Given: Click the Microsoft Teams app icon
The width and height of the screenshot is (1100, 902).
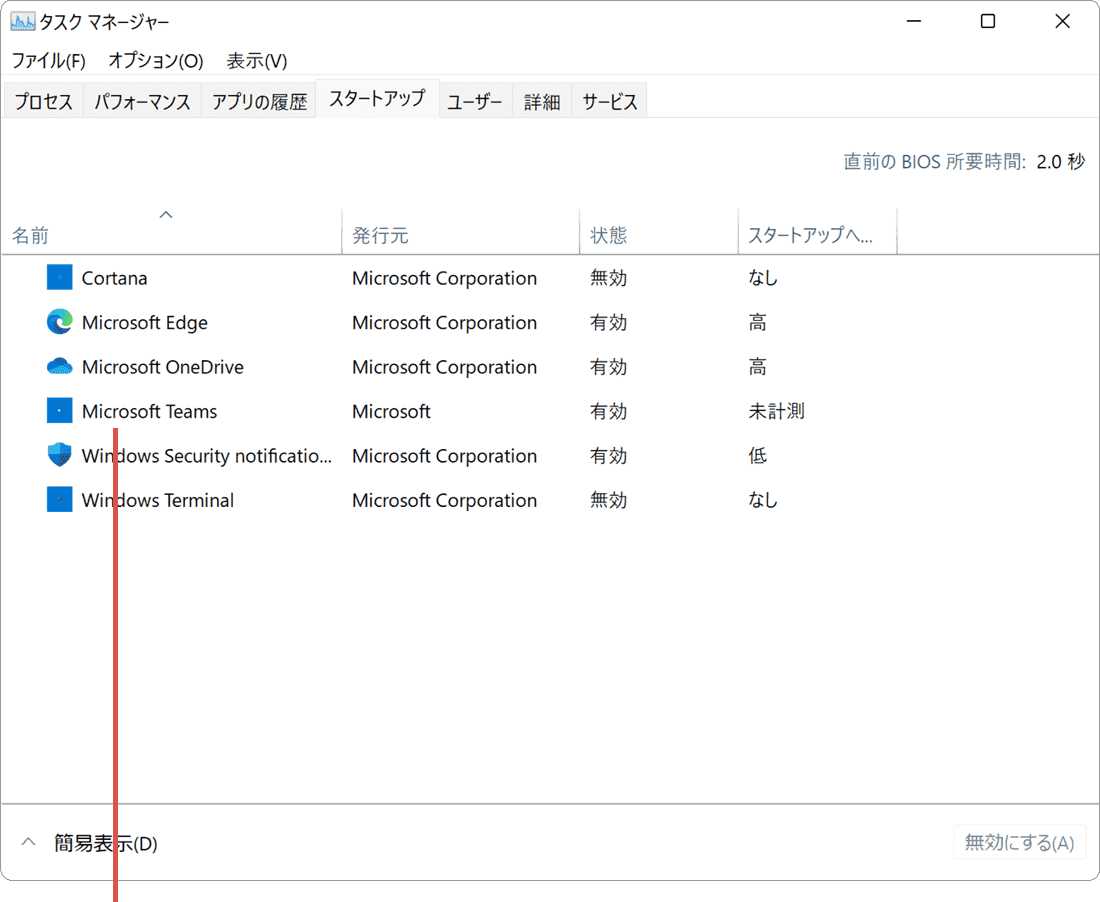Looking at the screenshot, I should click(60, 411).
